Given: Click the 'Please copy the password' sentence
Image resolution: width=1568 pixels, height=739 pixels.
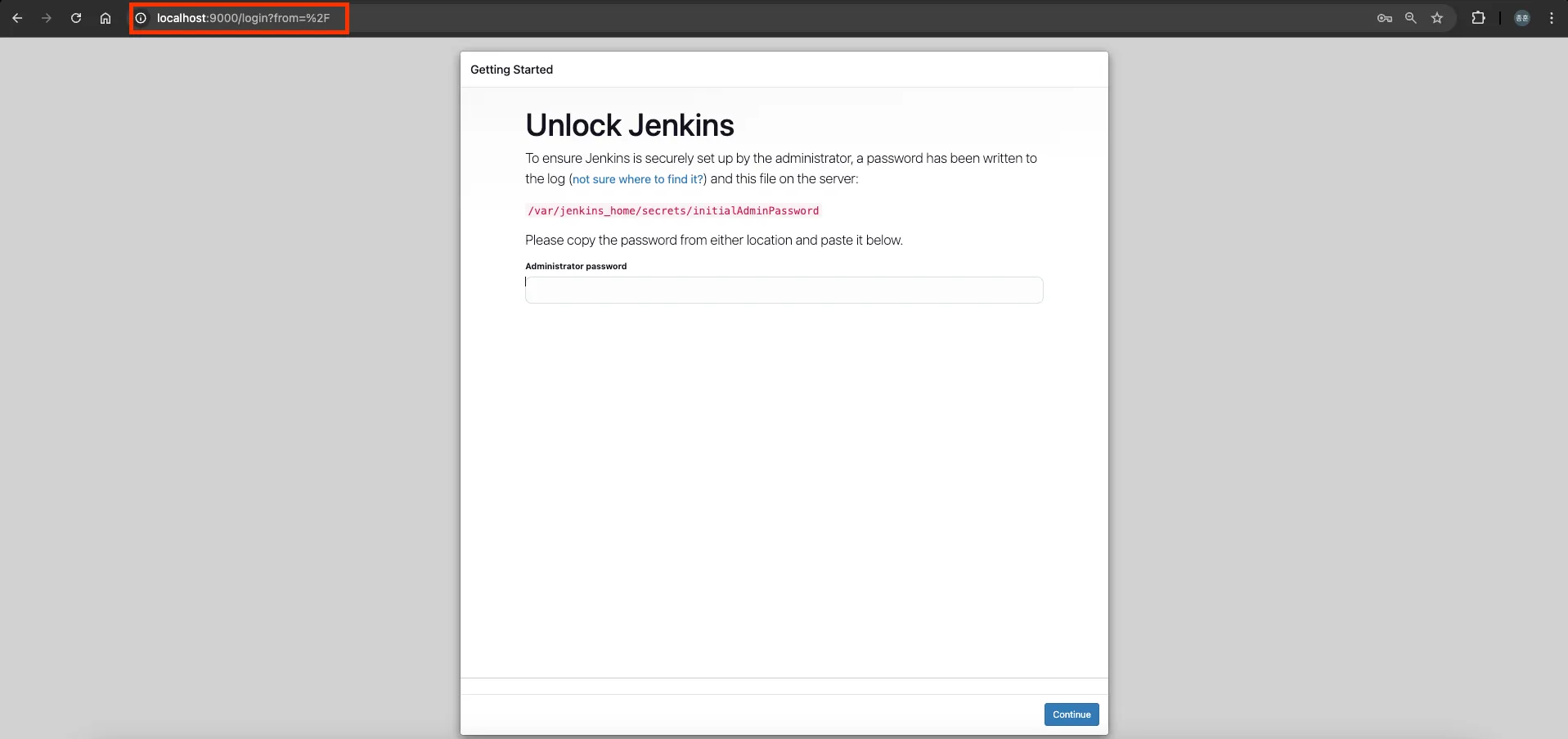Looking at the screenshot, I should 714,241.
